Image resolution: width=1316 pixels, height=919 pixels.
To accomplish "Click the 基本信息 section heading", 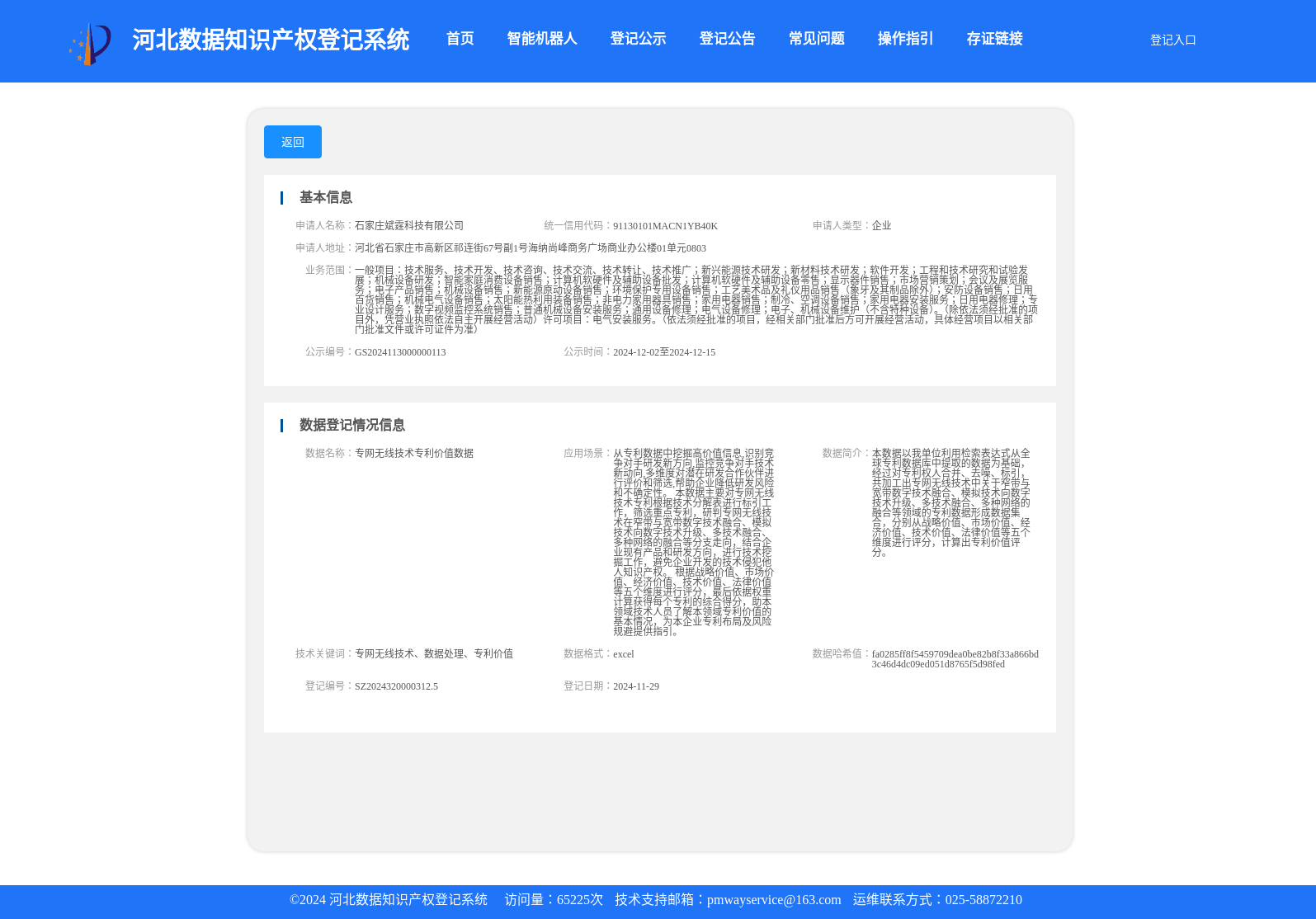I will pos(326,197).
